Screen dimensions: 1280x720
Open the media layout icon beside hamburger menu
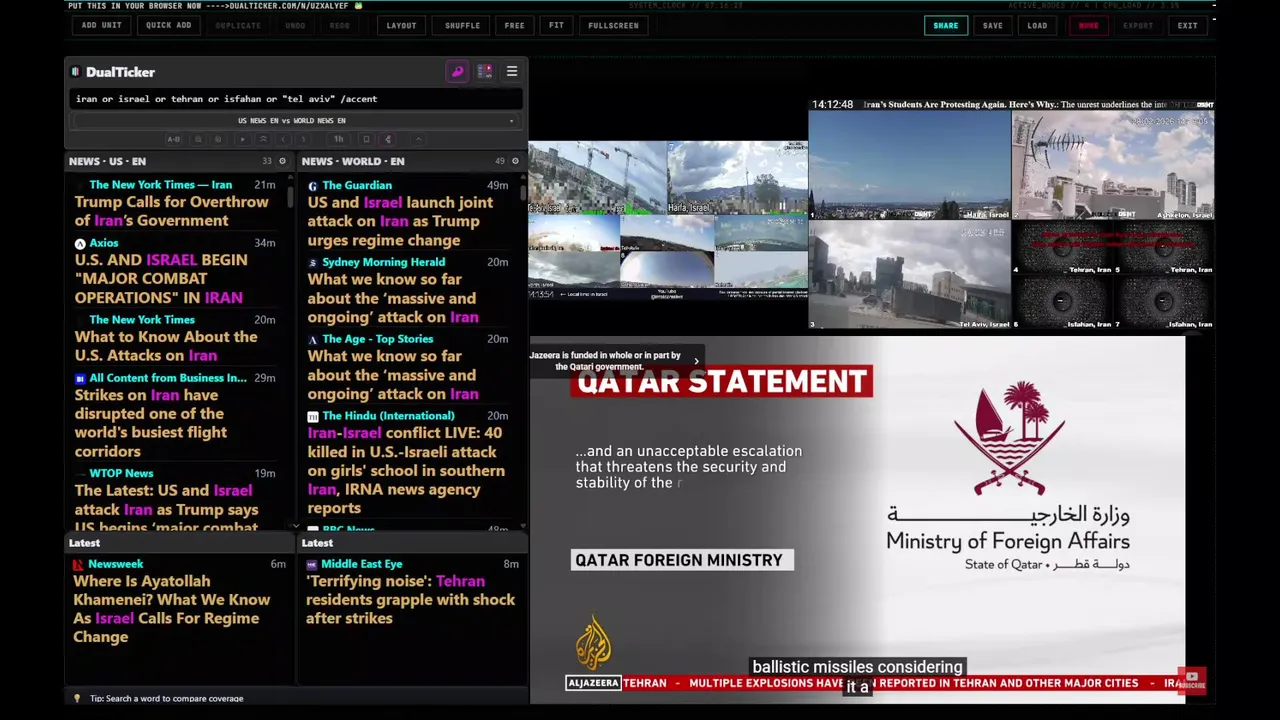pos(485,72)
